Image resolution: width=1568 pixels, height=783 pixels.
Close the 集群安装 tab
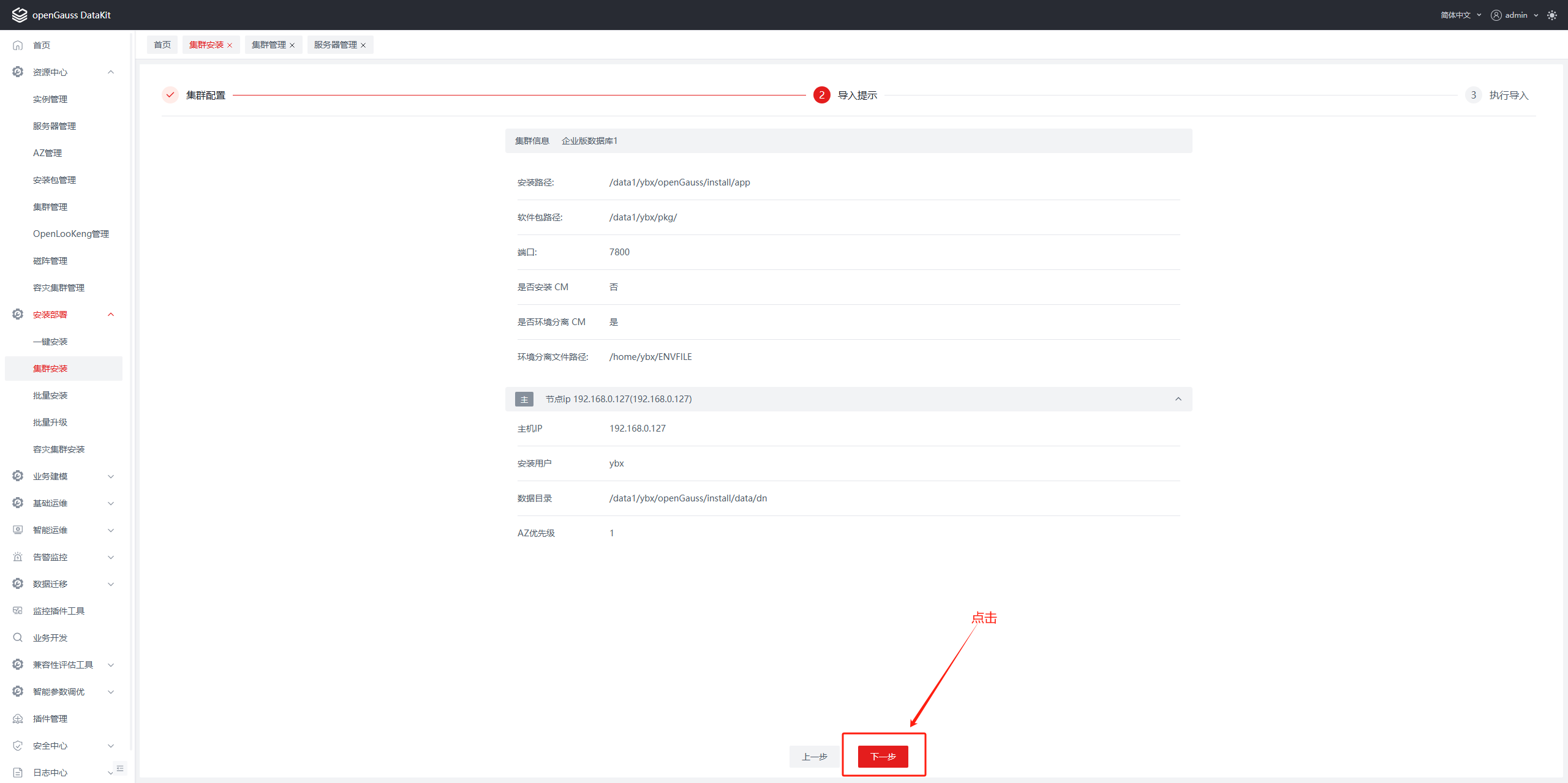coord(230,45)
